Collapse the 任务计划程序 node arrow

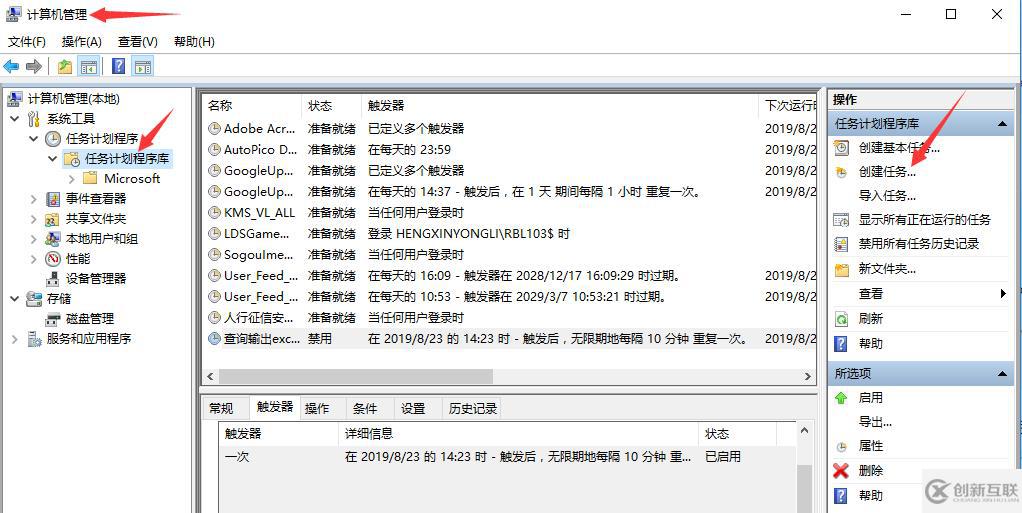coord(34,139)
